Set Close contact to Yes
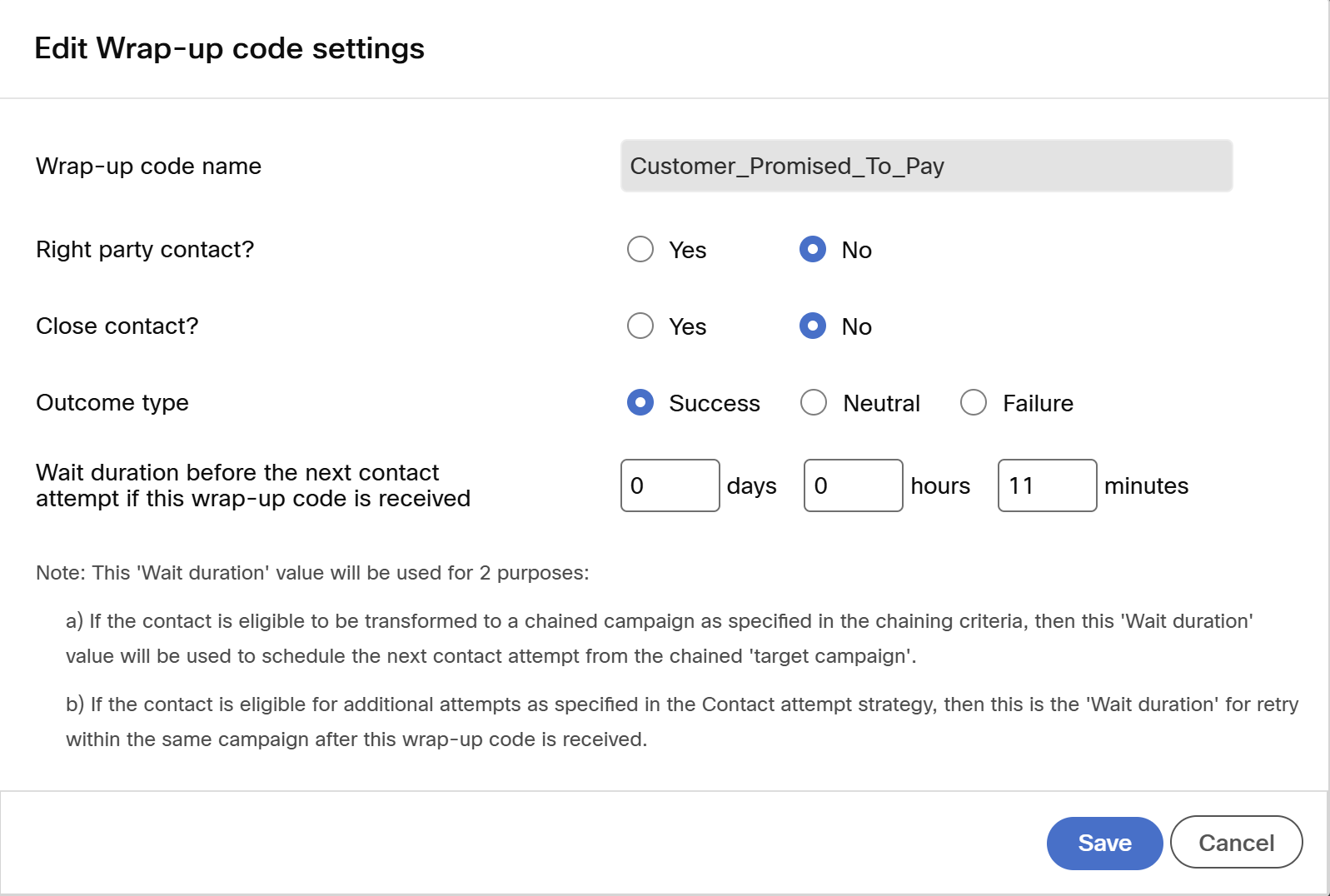The height and width of the screenshot is (896, 1330). (x=640, y=326)
